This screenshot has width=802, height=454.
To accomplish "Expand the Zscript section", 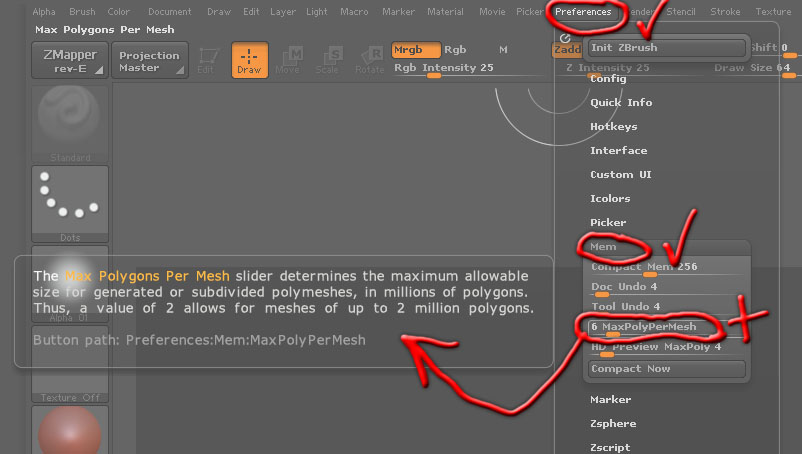I will pos(610,447).
